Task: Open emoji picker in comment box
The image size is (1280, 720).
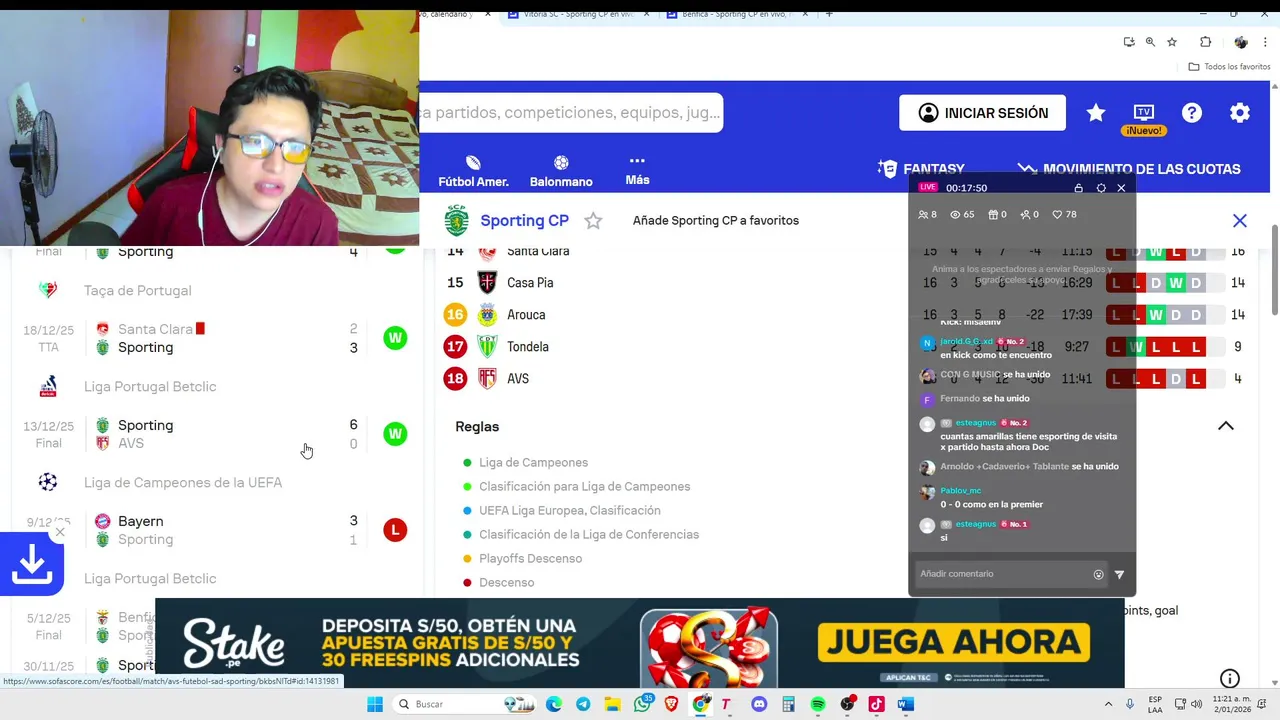Action: [1099, 575]
